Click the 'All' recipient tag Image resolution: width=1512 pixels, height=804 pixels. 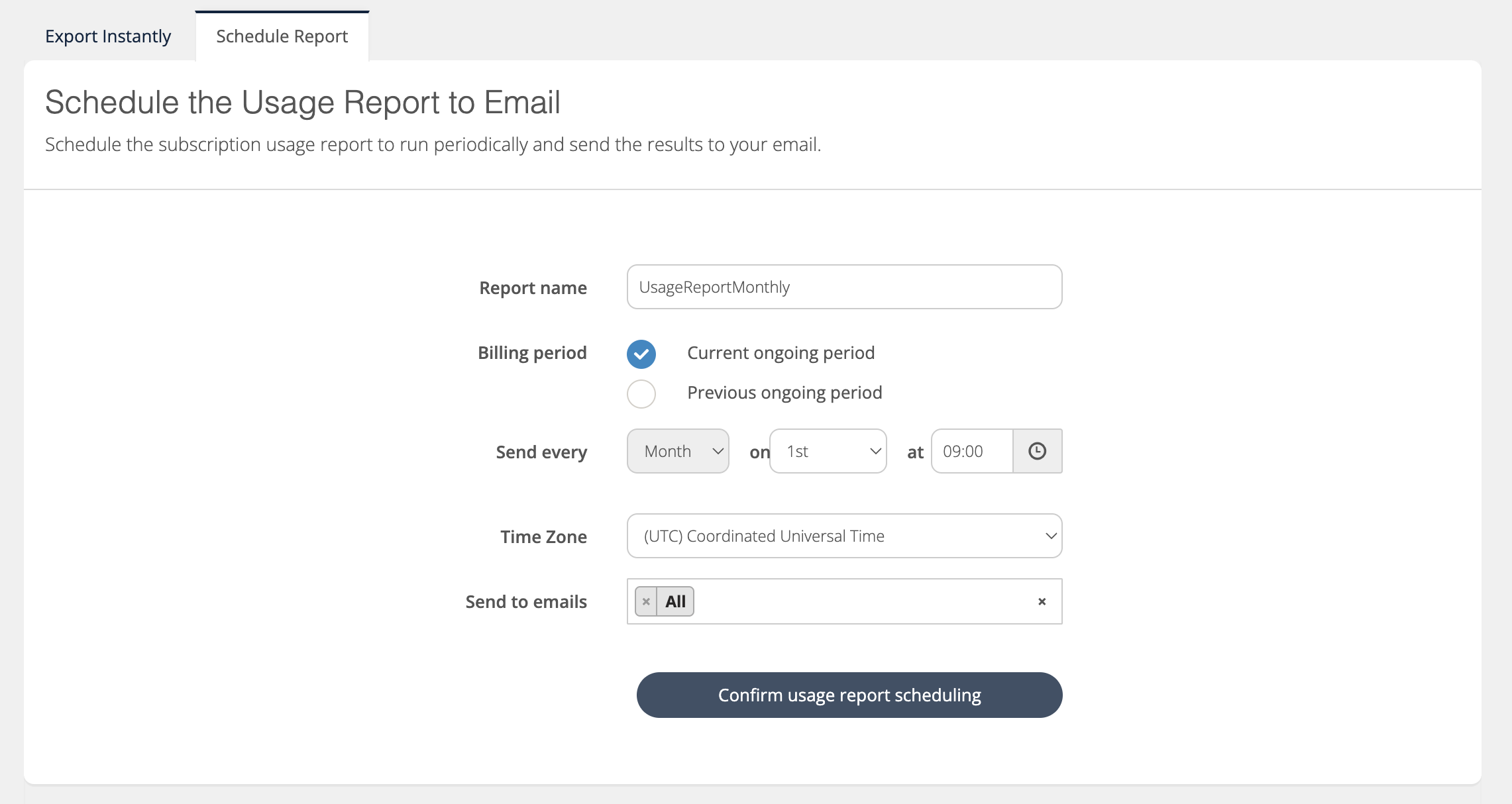click(675, 601)
